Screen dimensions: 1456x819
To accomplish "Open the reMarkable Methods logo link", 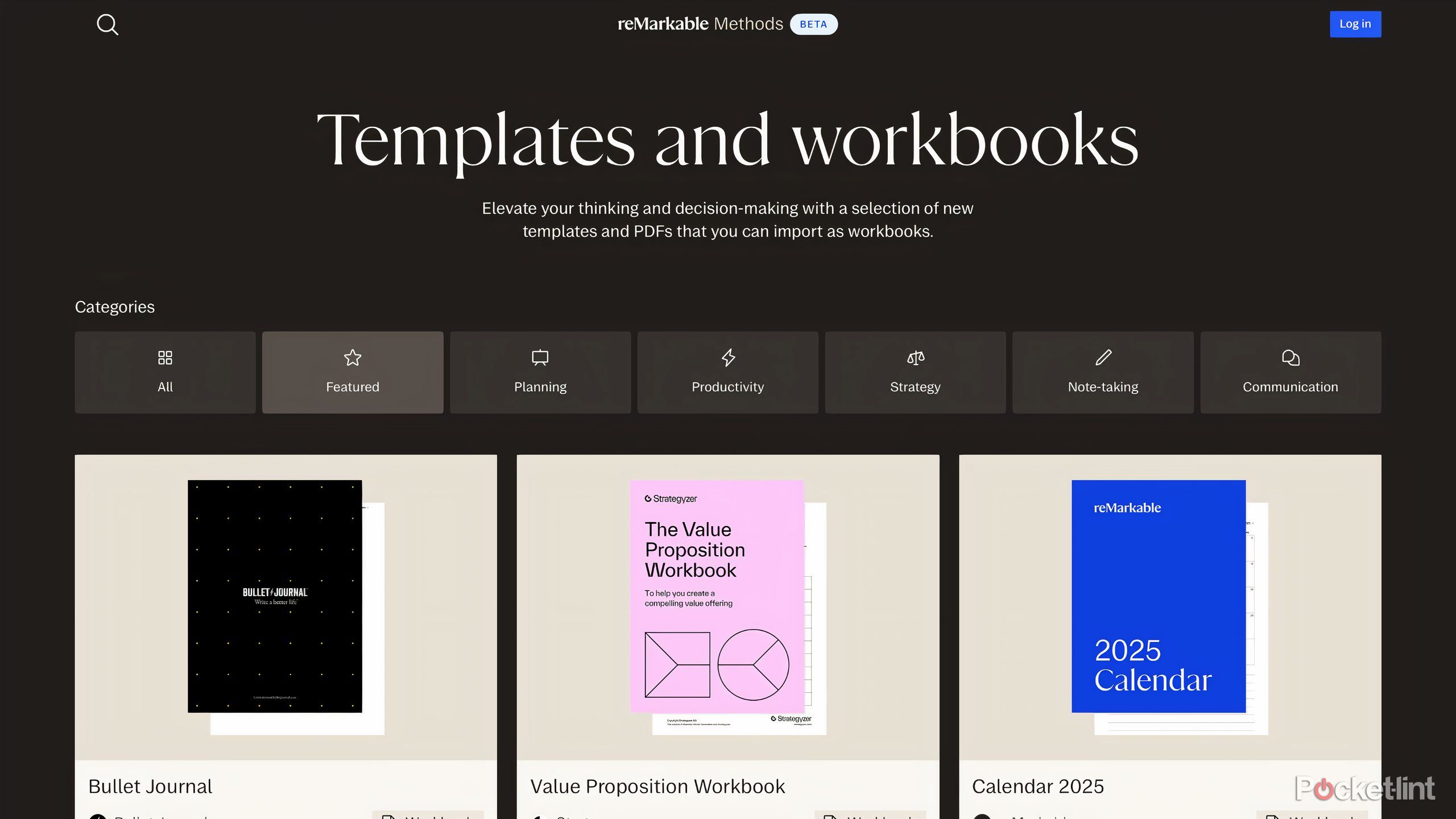I will click(700, 24).
